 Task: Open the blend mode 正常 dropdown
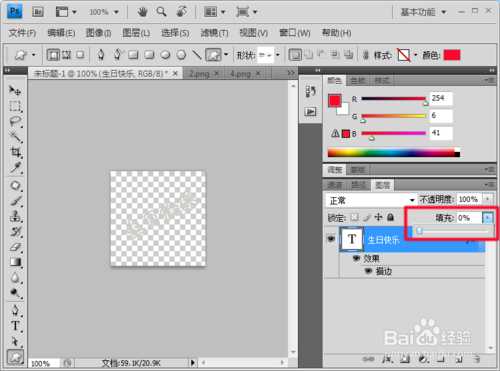tap(371, 200)
